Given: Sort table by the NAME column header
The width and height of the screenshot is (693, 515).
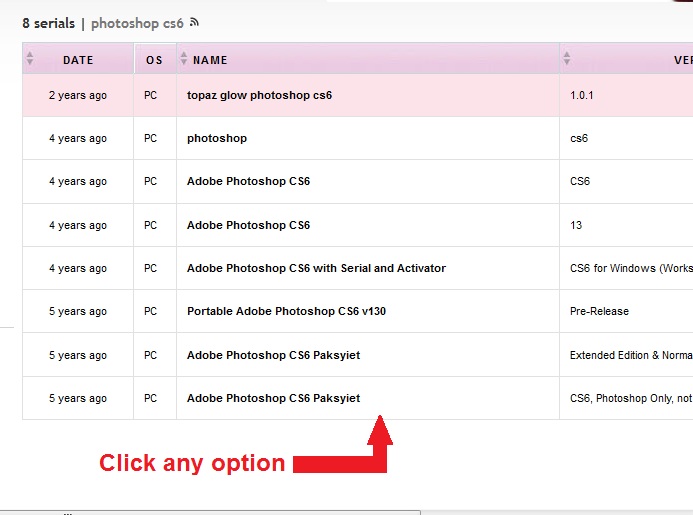Looking at the screenshot, I should (x=210, y=60).
